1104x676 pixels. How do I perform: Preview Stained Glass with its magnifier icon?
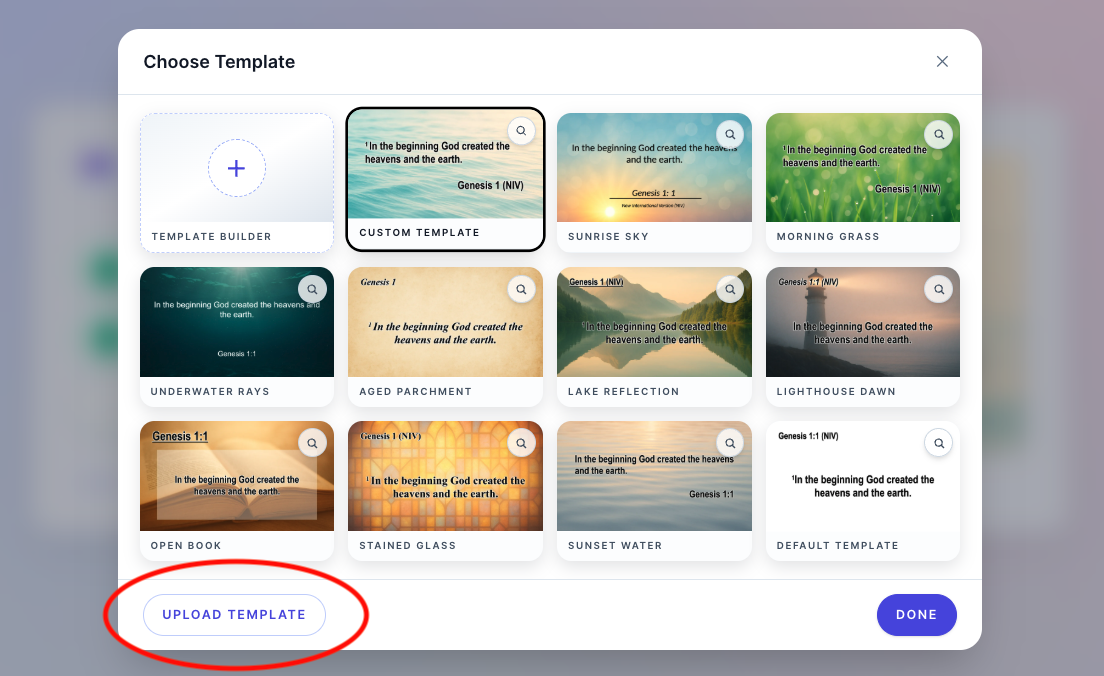pos(521,444)
